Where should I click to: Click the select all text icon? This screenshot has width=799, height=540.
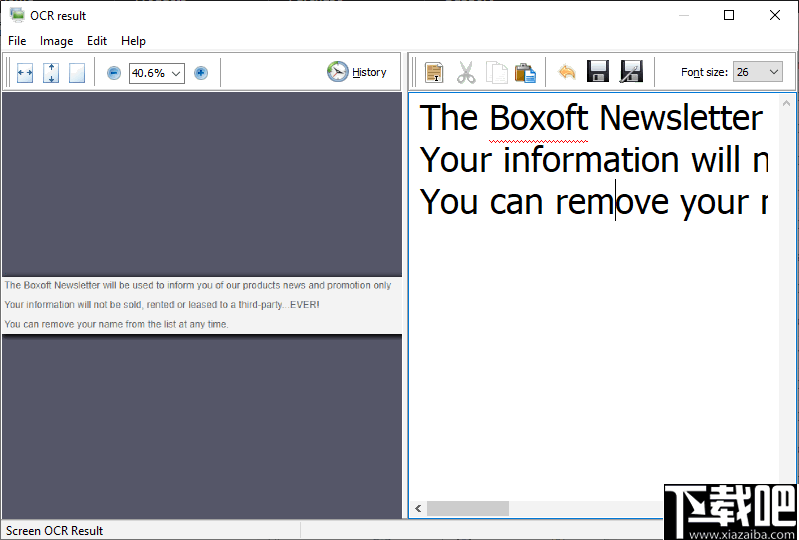click(434, 72)
